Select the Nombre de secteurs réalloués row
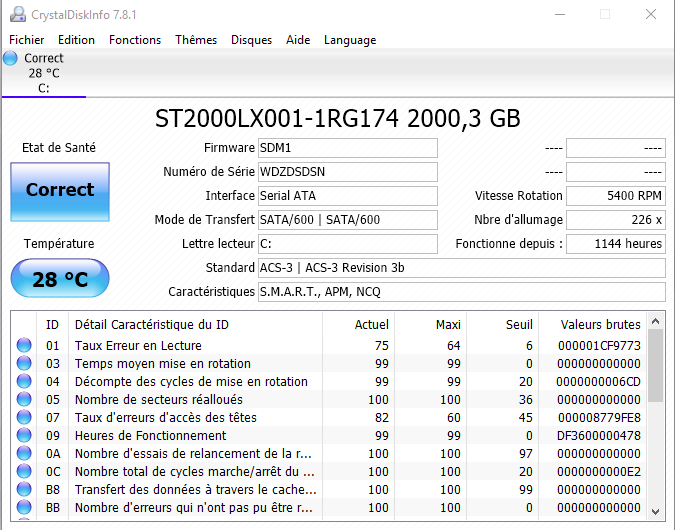675x530 pixels. [329, 400]
